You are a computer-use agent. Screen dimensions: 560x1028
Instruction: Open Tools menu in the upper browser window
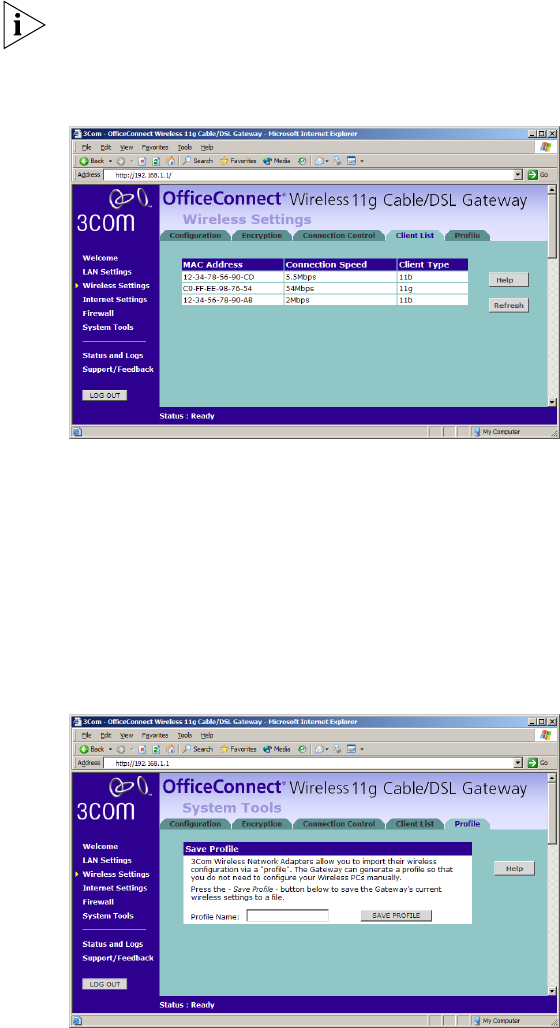tap(185, 148)
